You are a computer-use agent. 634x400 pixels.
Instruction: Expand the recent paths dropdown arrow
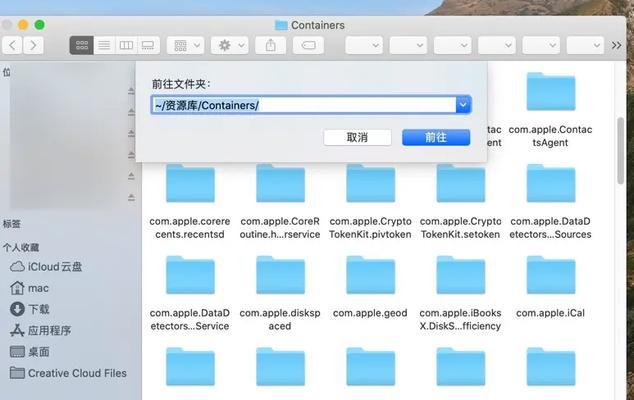(463, 105)
